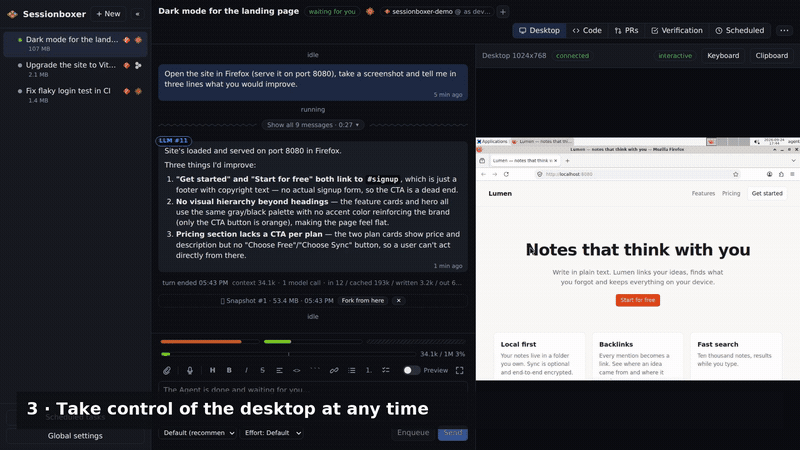Click the Clipboard button
Viewport: 800px width, 450px height.
coord(771,56)
